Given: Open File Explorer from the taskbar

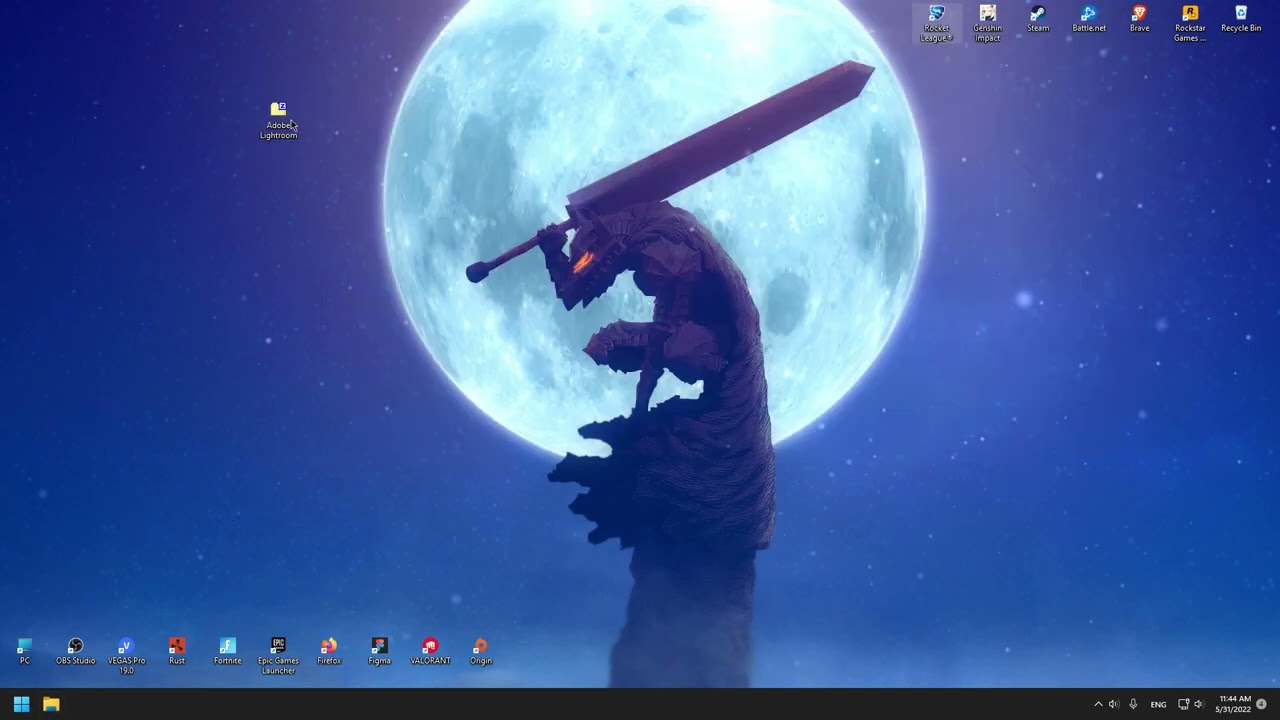Looking at the screenshot, I should pyautogui.click(x=51, y=704).
